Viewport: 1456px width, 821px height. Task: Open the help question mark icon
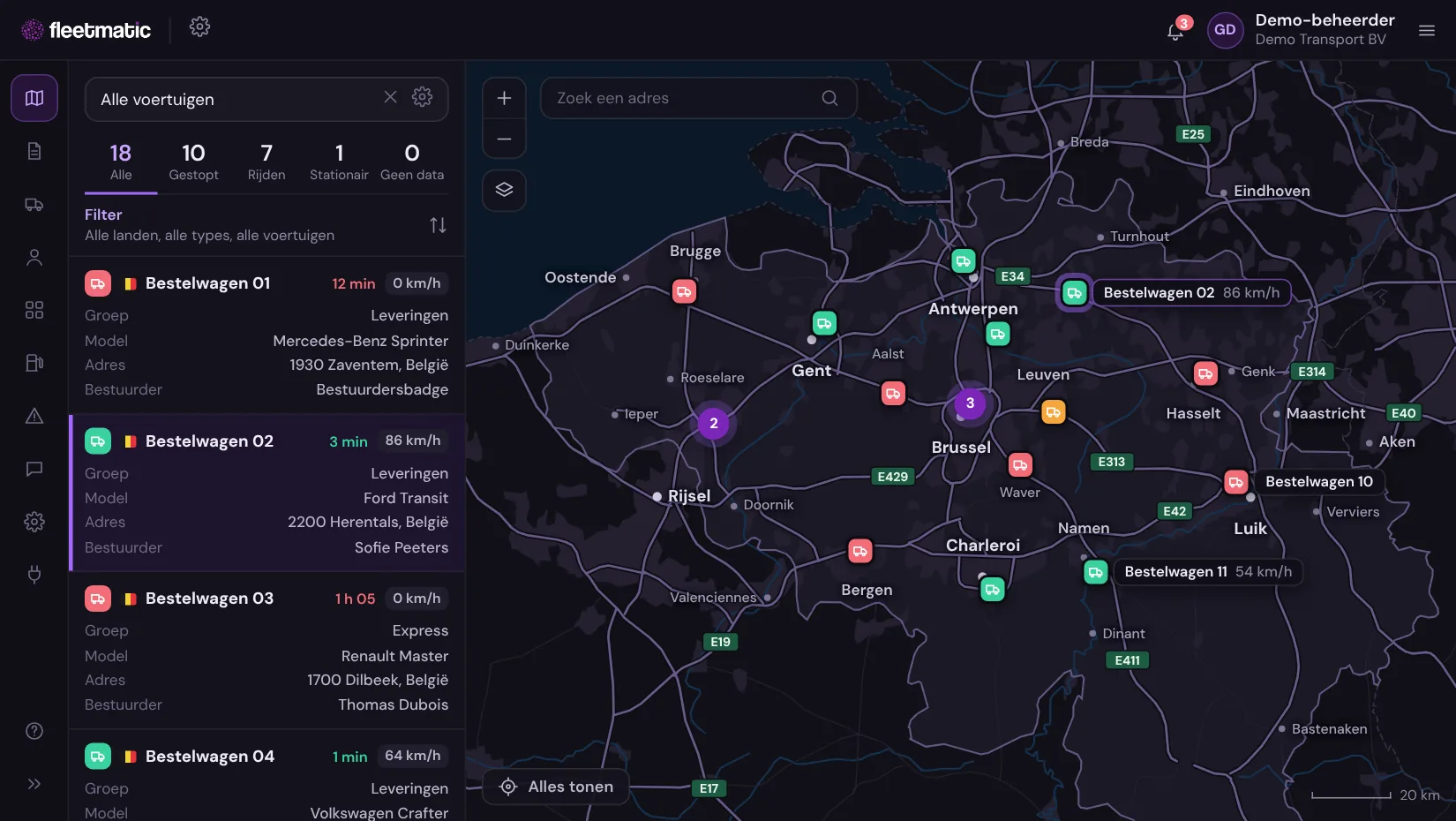[x=34, y=731]
